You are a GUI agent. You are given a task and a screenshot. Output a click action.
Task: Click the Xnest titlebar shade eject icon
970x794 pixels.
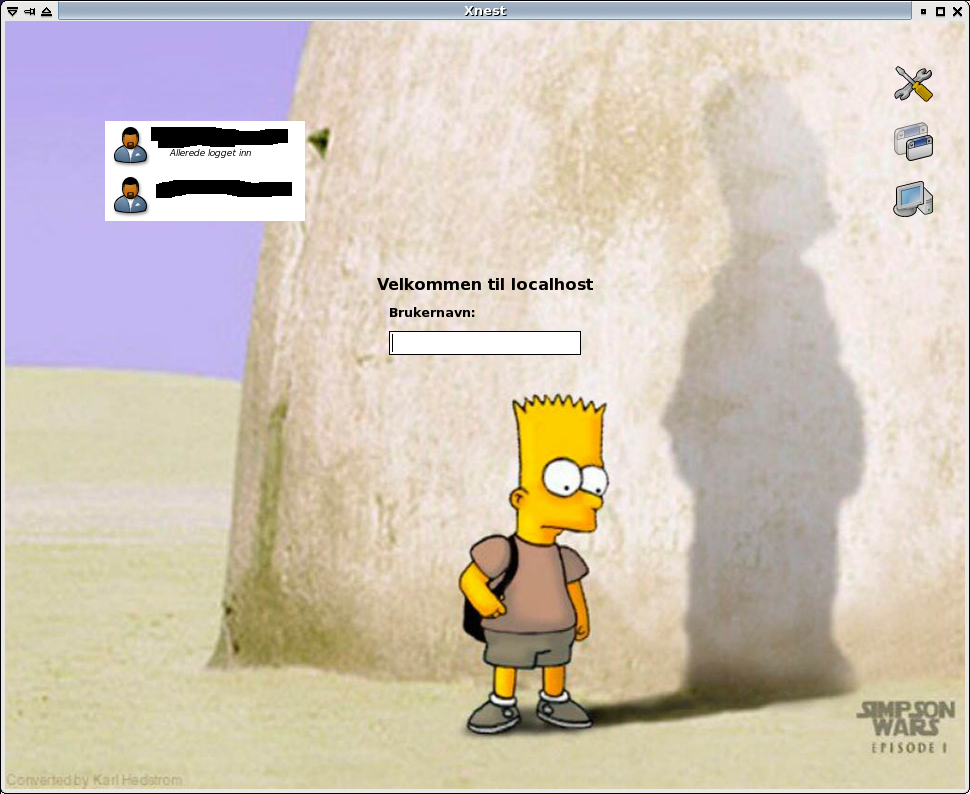pos(46,11)
